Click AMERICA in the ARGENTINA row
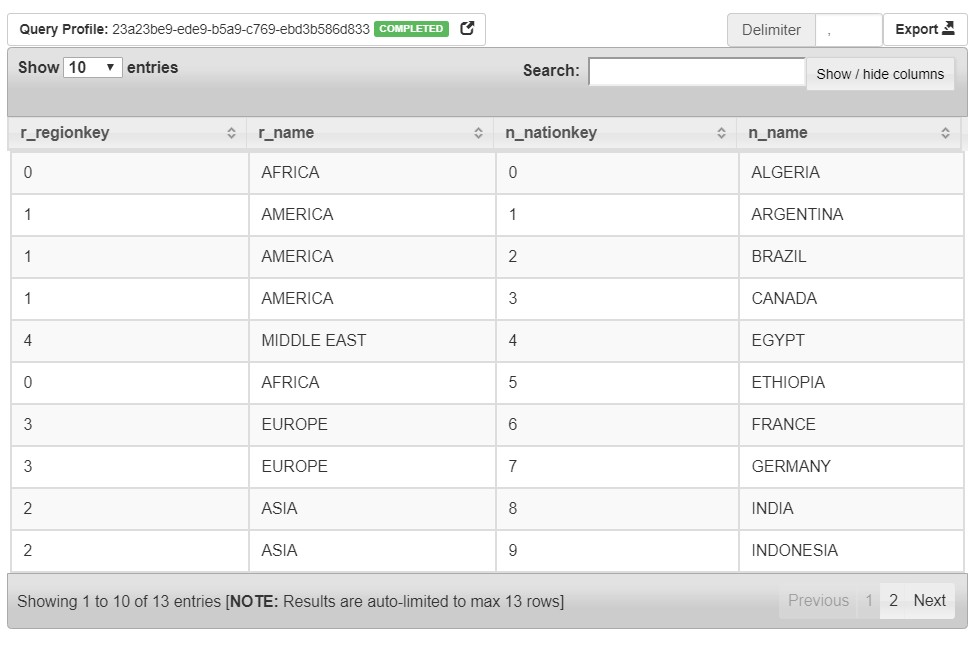Viewport: 972px width, 648px height. click(x=372, y=215)
